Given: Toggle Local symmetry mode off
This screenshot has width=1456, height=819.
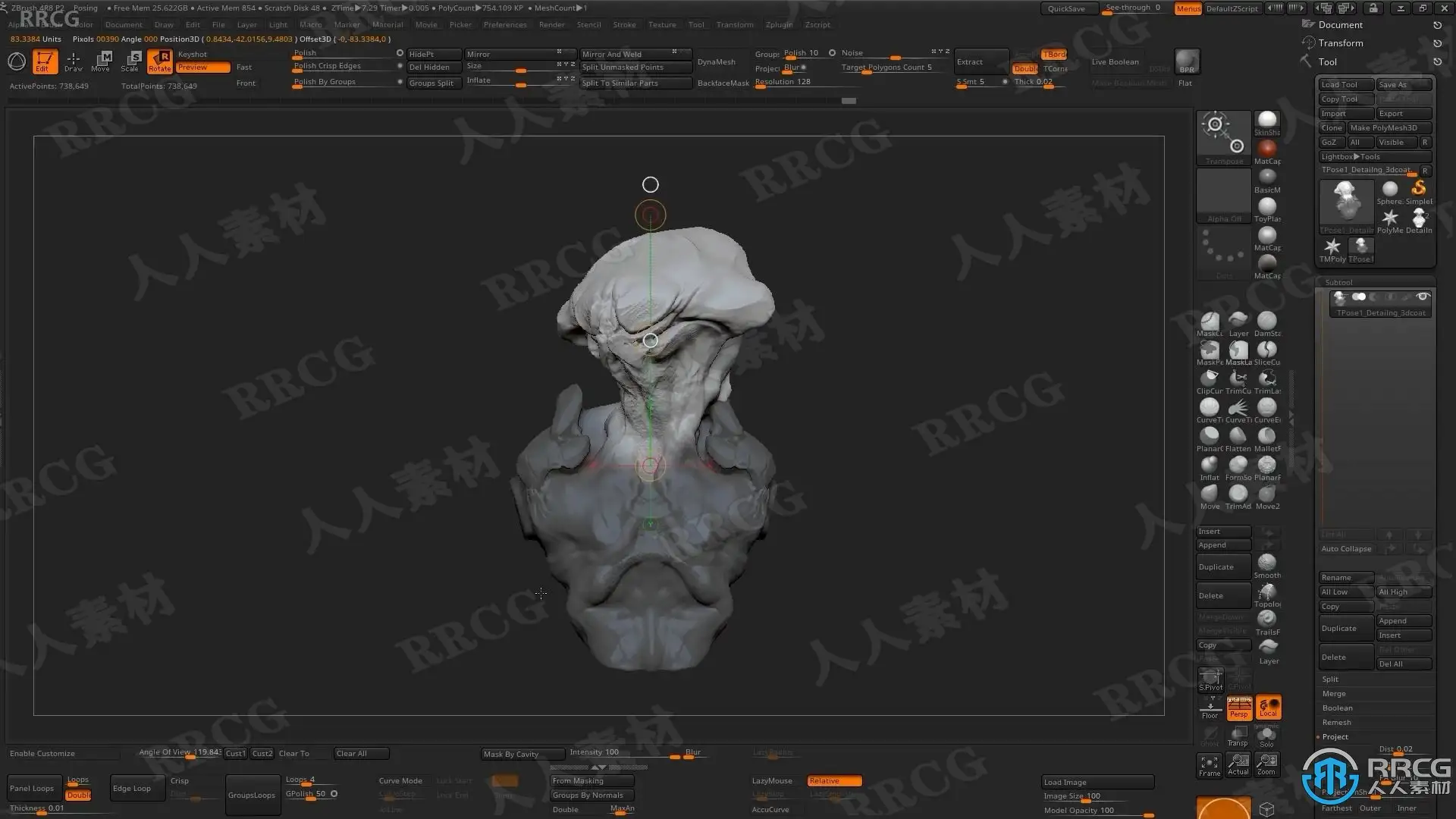Looking at the screenshot, I should click(1268, 708).
